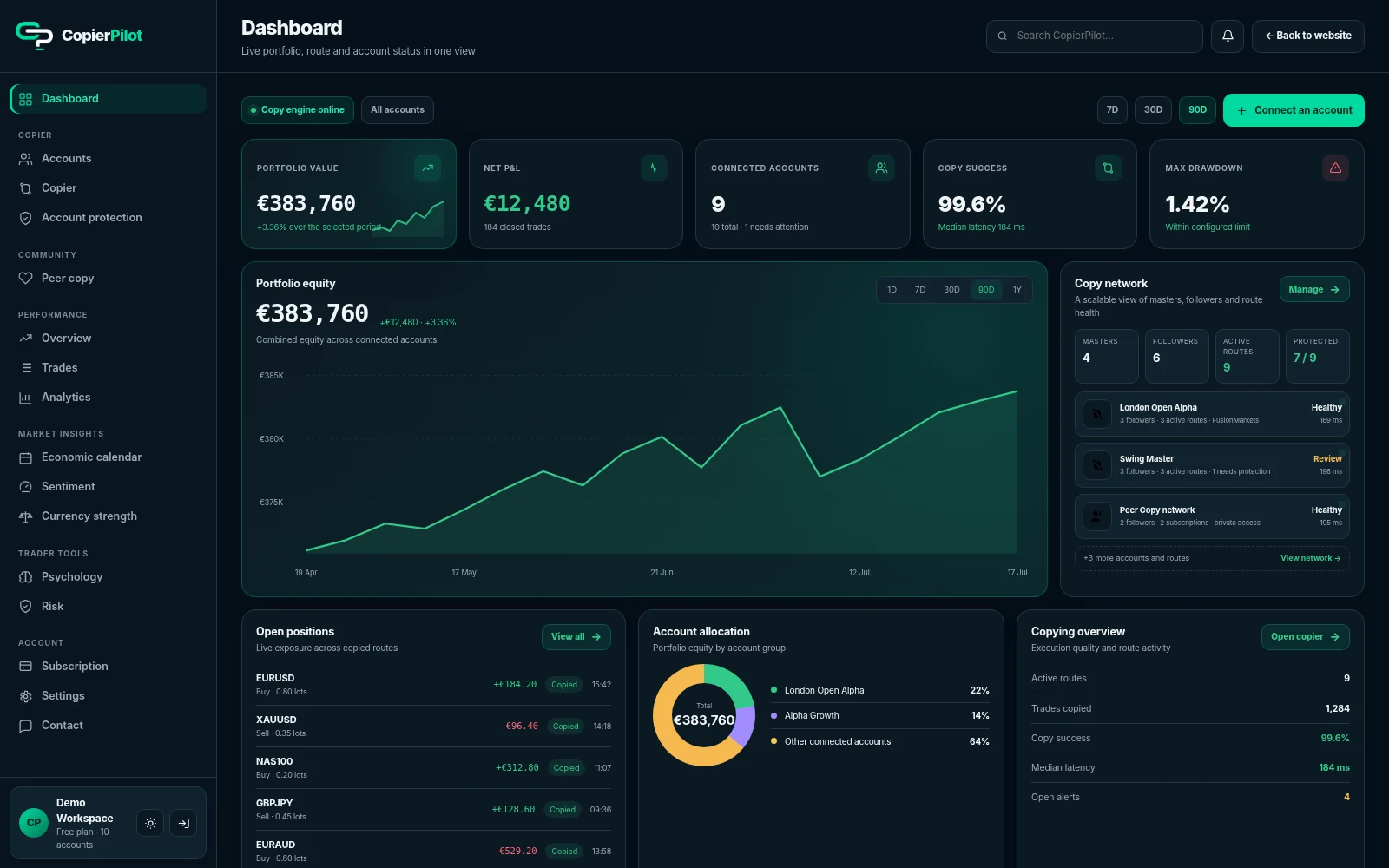This screenshot has width=1389, height=868.
Task: Click the View network link
Action: [x=1310, y=558]
